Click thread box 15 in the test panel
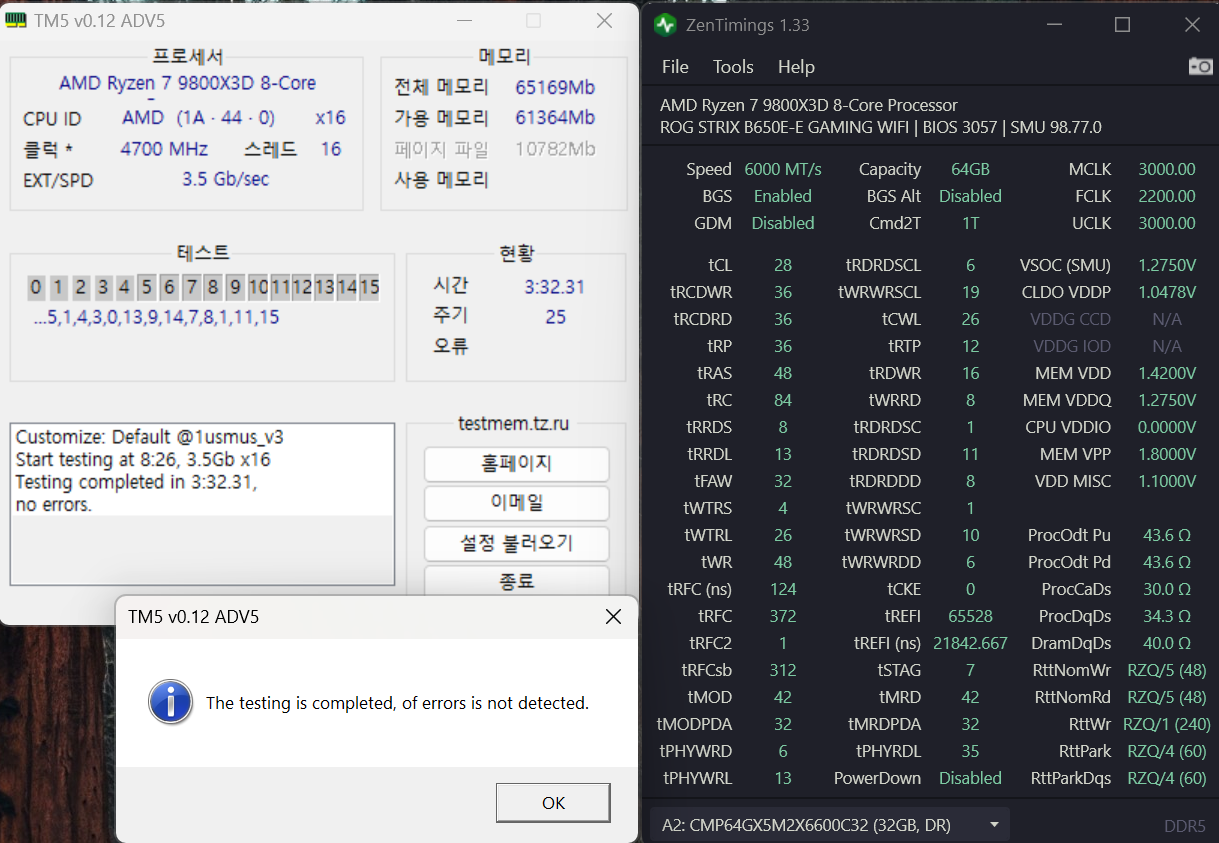 click(x=370, y=288)
